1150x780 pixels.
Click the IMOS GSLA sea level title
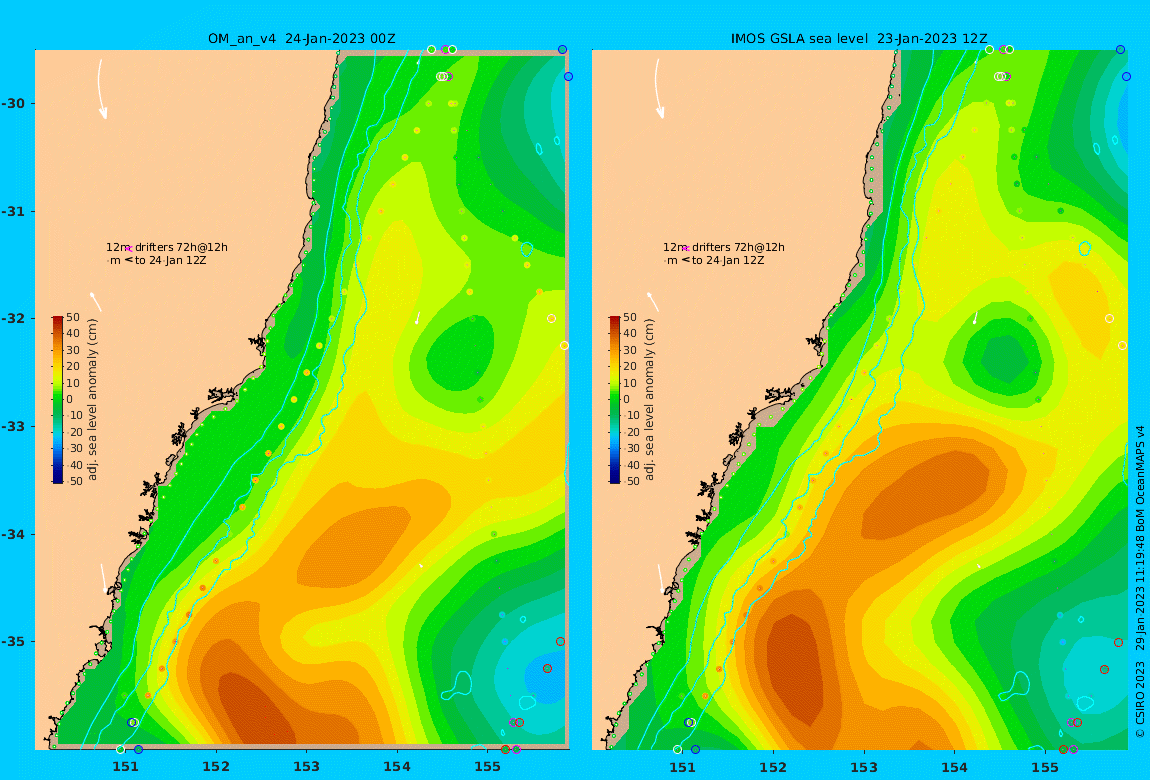point(859,38)
